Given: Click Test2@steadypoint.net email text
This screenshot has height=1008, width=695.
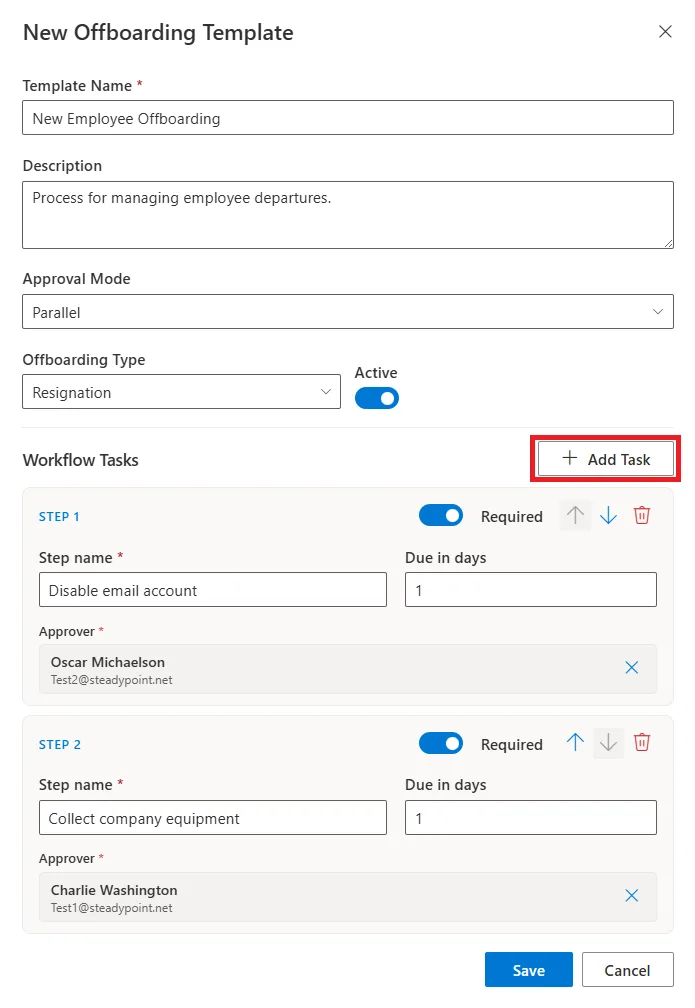Looking at the screenshot, I should click(112, 680).
